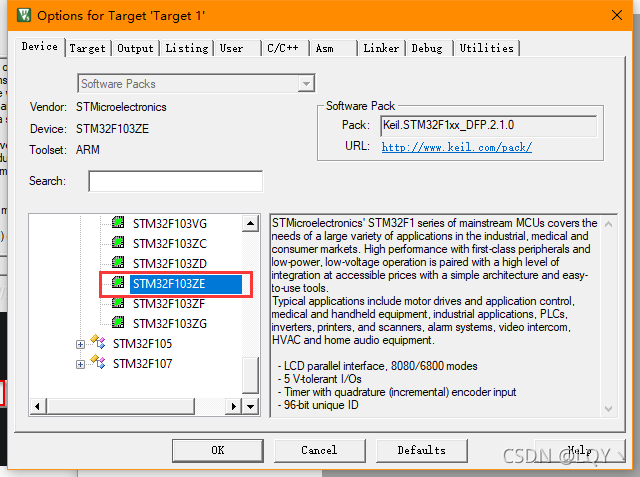The width and height of the screenshot is (640, 477).
Task: Click device tree scroll down arrow
Action: (x=250, y=406)
